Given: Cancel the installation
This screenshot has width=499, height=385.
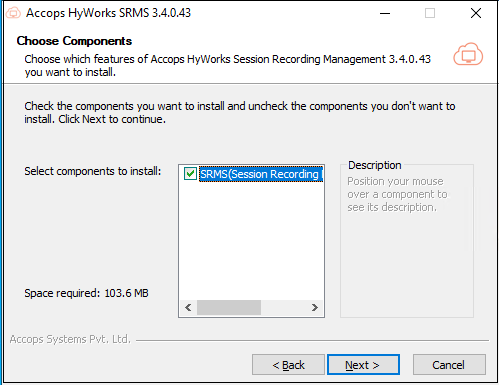Looking at the screenshot, I should click(449, 365).
